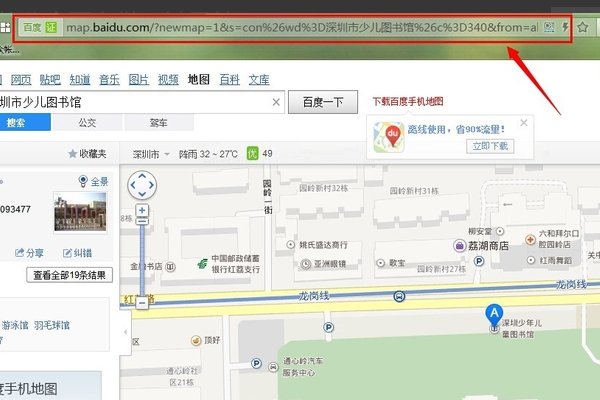Click the browser address bar URL
The width and height of the screenshot is (600, 400).
coord(302,27)
